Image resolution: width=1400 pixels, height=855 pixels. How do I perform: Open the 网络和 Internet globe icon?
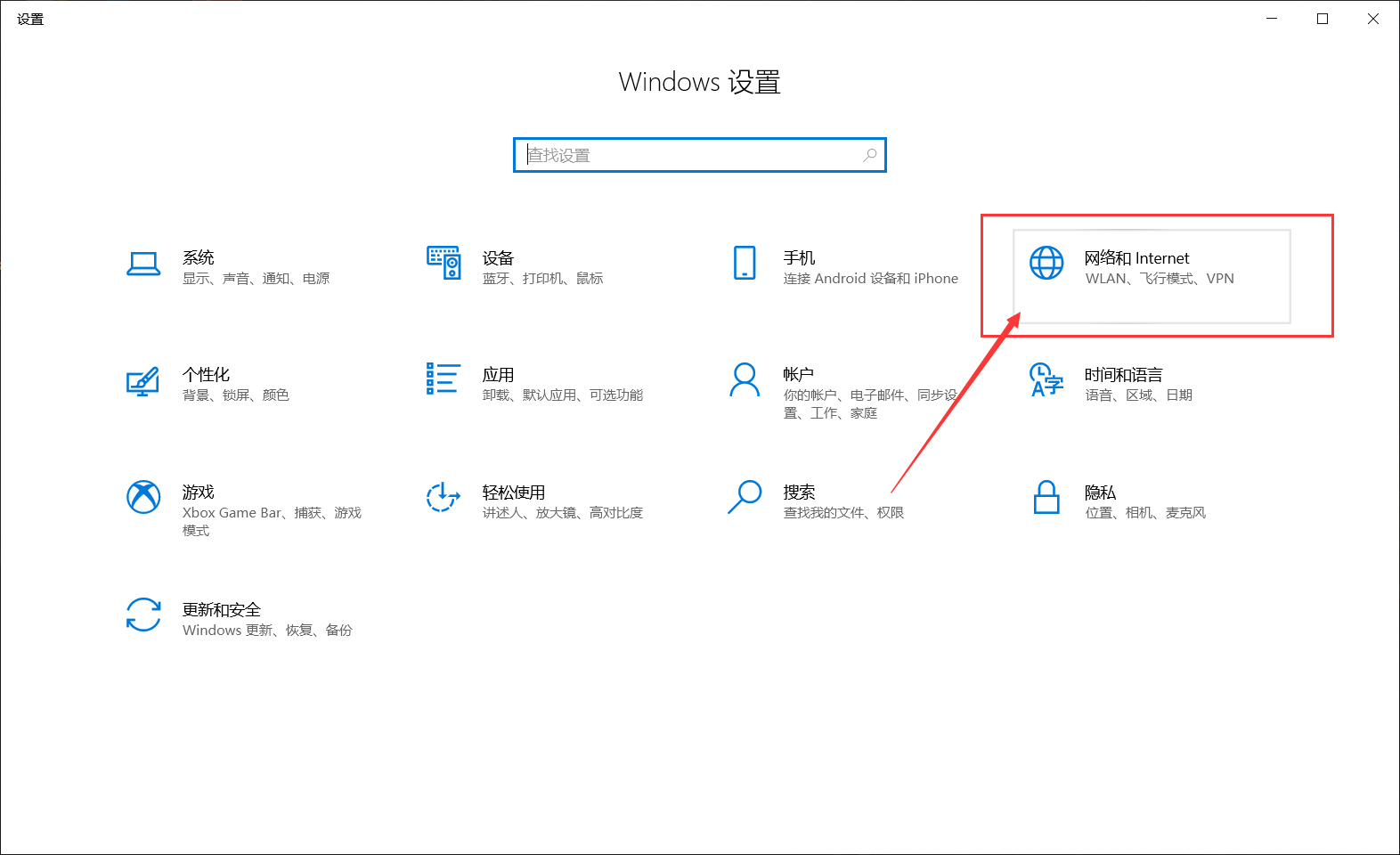click(1046, 263)
